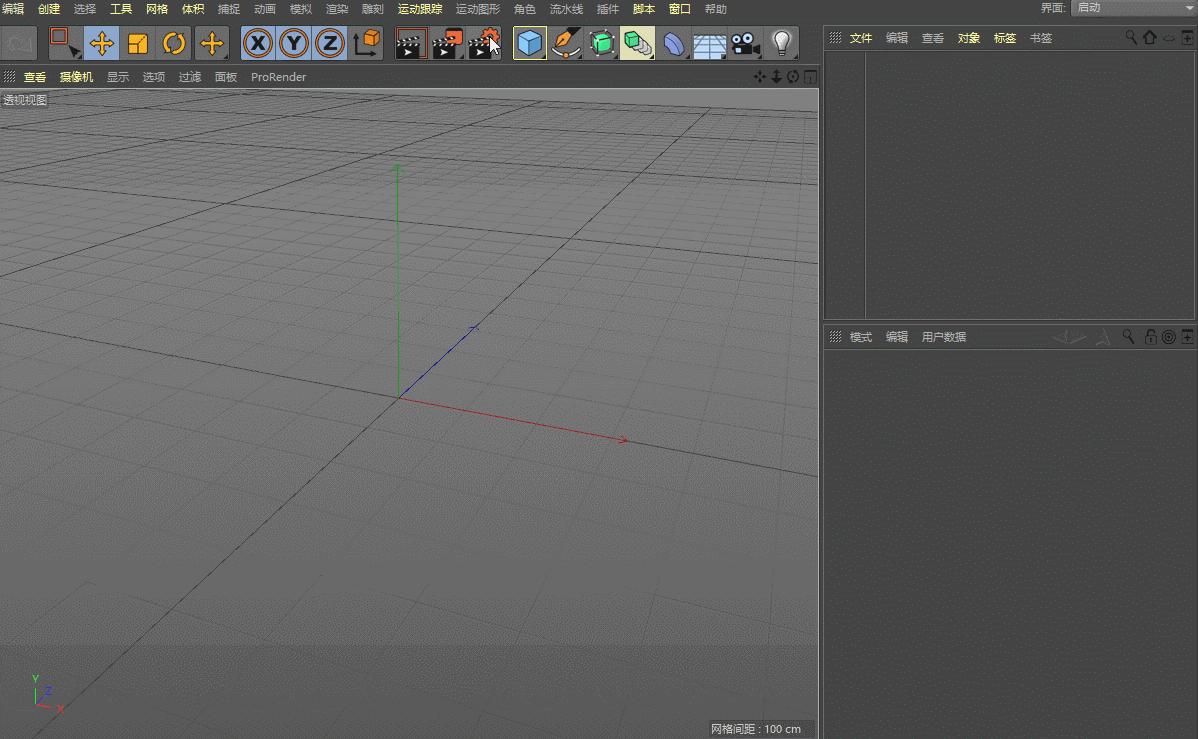
Task: Add a light bulb object
Action: pos(782,44)
